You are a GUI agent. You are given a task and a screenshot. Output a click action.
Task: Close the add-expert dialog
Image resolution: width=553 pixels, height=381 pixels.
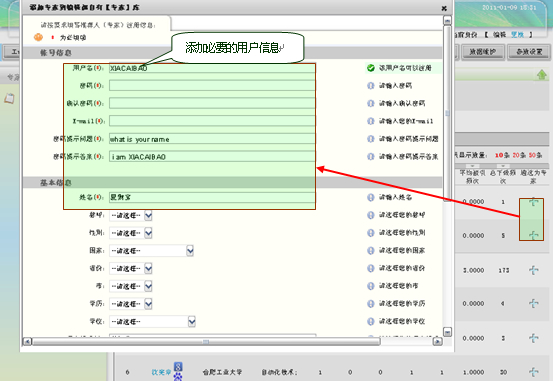tap(444, 8)
